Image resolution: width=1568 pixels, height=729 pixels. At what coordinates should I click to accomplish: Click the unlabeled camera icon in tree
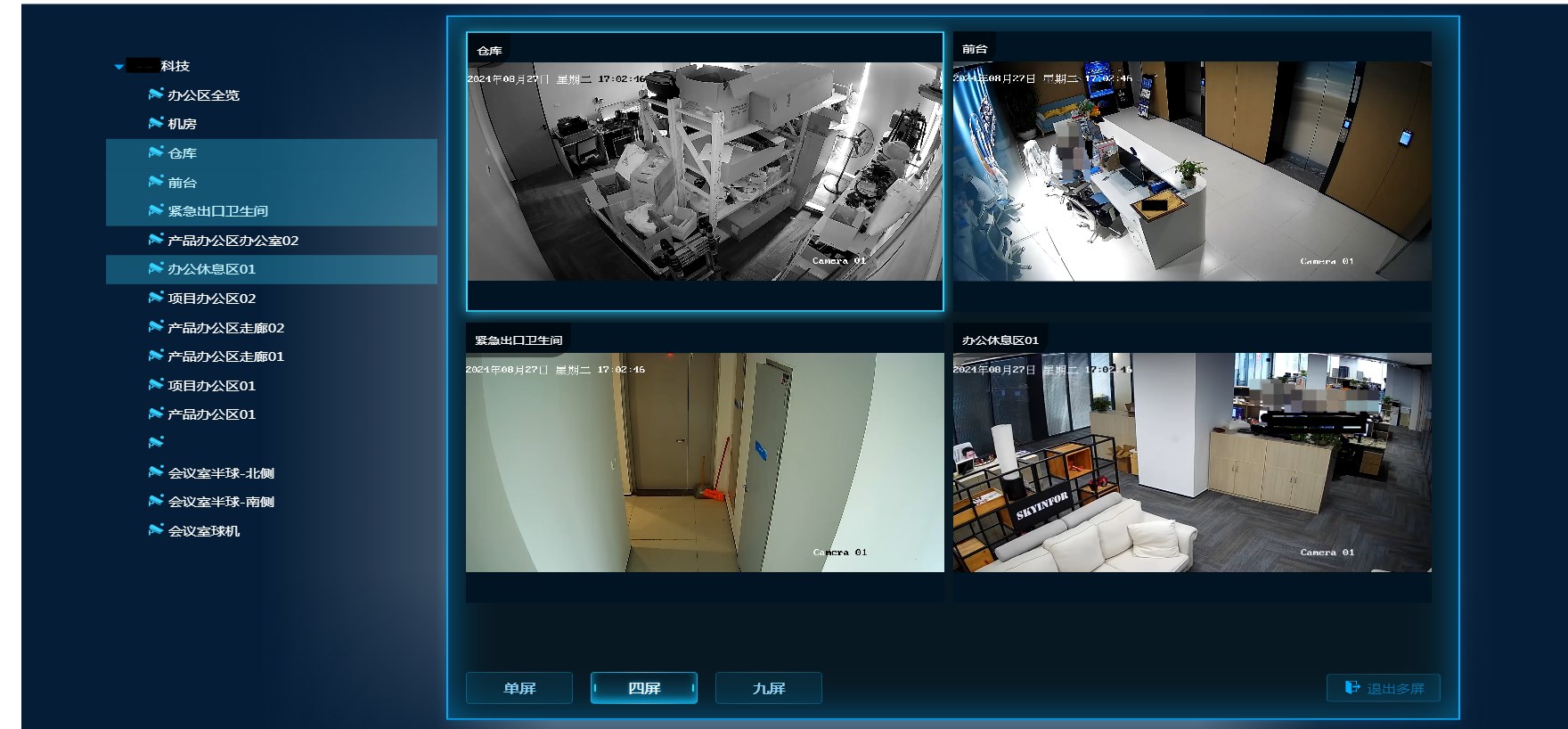(156, 443)
